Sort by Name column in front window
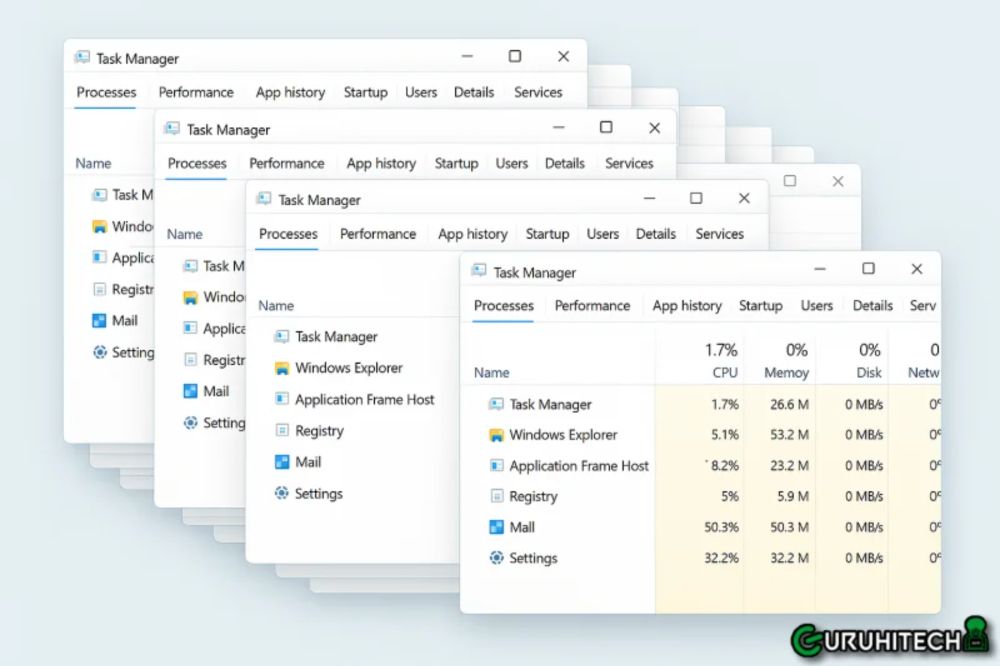 (x=491, y=373)
